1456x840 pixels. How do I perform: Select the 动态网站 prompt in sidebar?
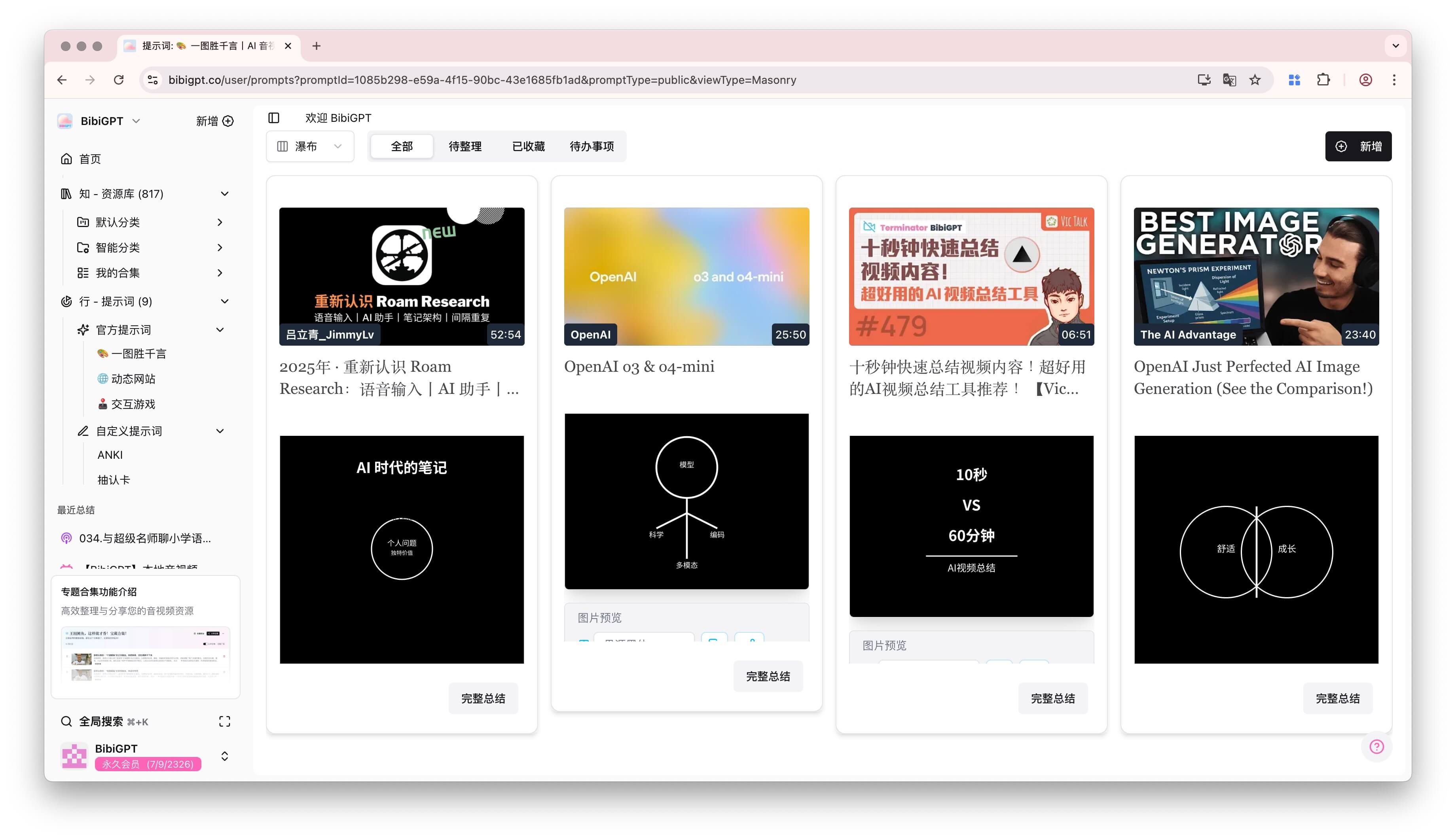click(x=133, y=379)
